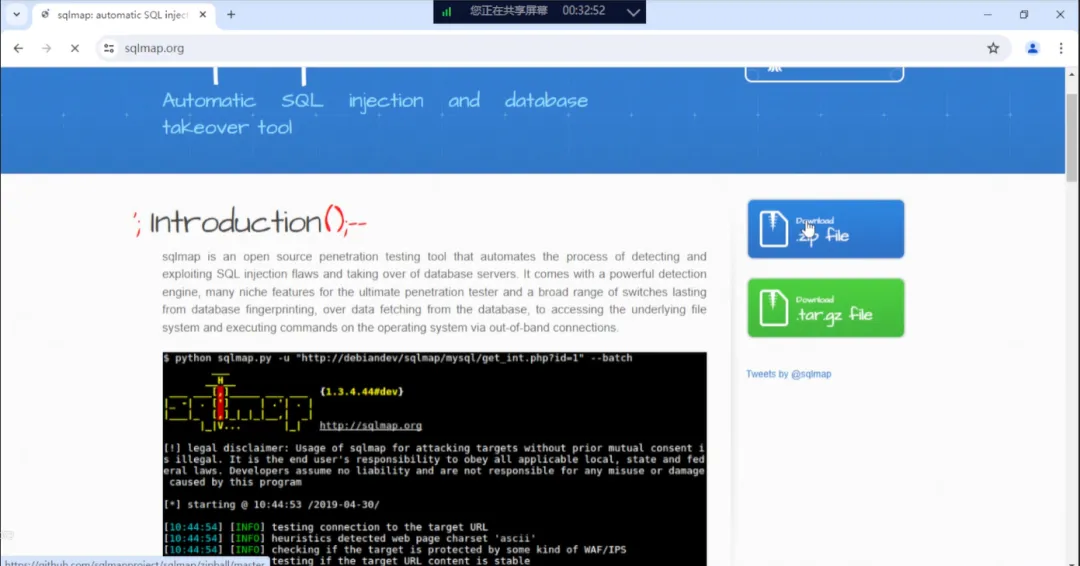Click the Introduction heading
The height and width of the screenshot is (566, 1080).
(250, 222)
